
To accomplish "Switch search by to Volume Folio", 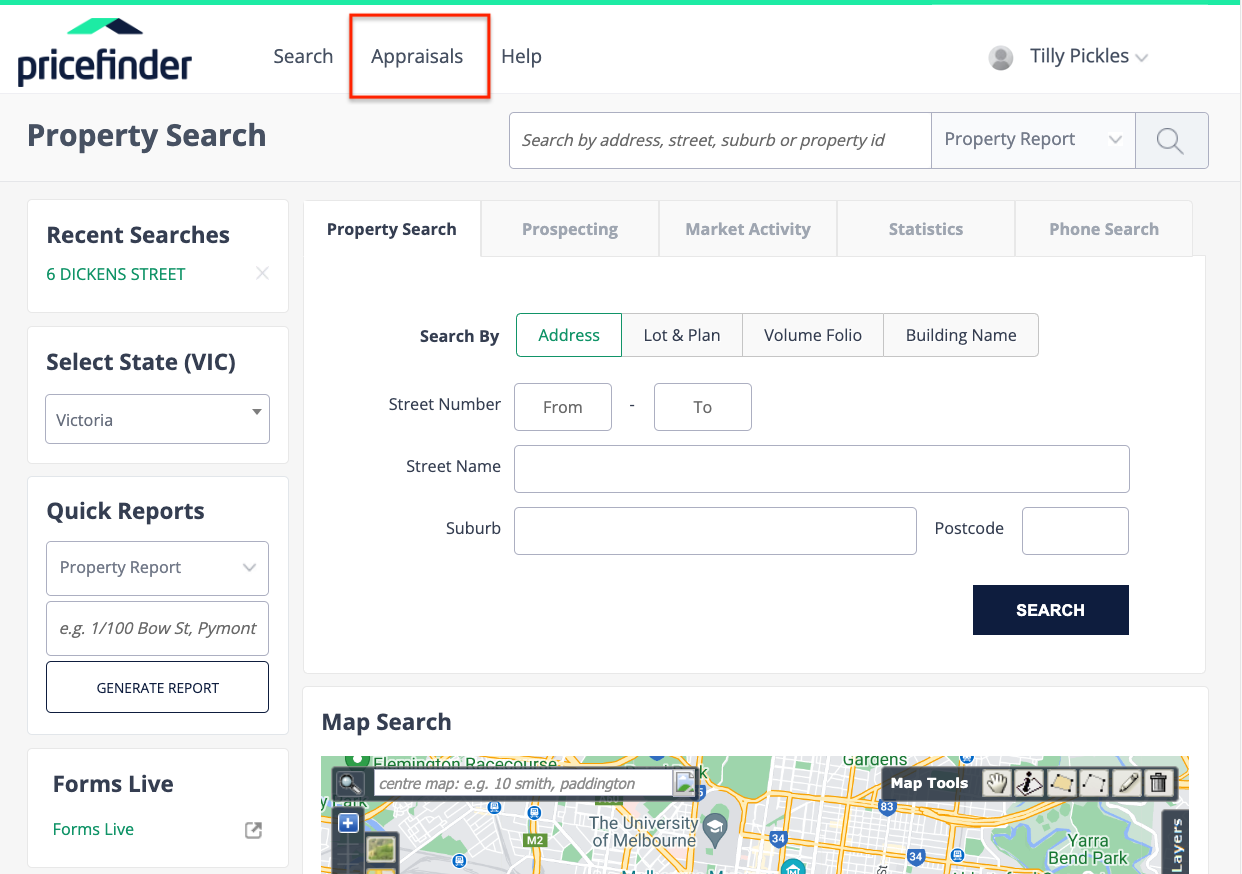I will click(812, 335).
